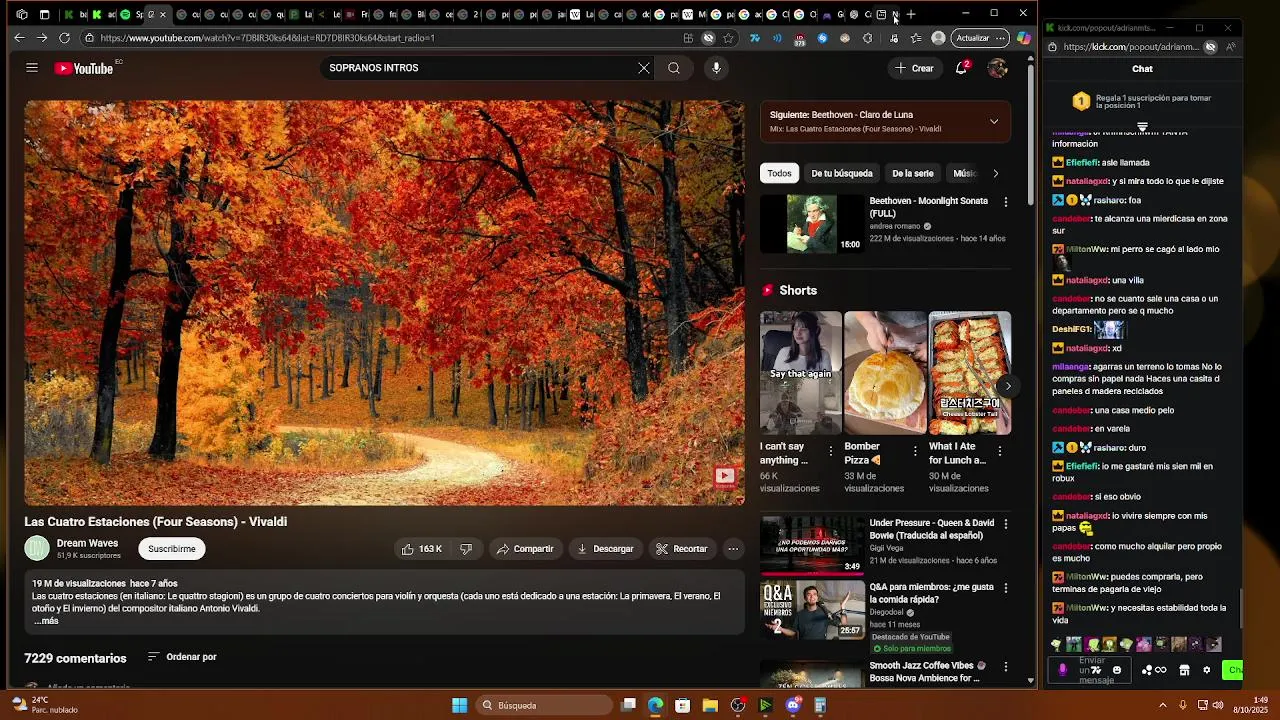Open emoji picker in Kick chat input

(1117, 670)
